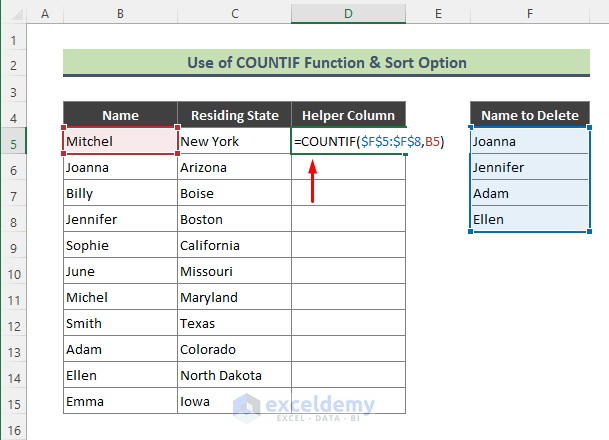The width and height of the screenshot is (609, 440).
Task: Click the Residing State header cell
Action: (234, 116)
